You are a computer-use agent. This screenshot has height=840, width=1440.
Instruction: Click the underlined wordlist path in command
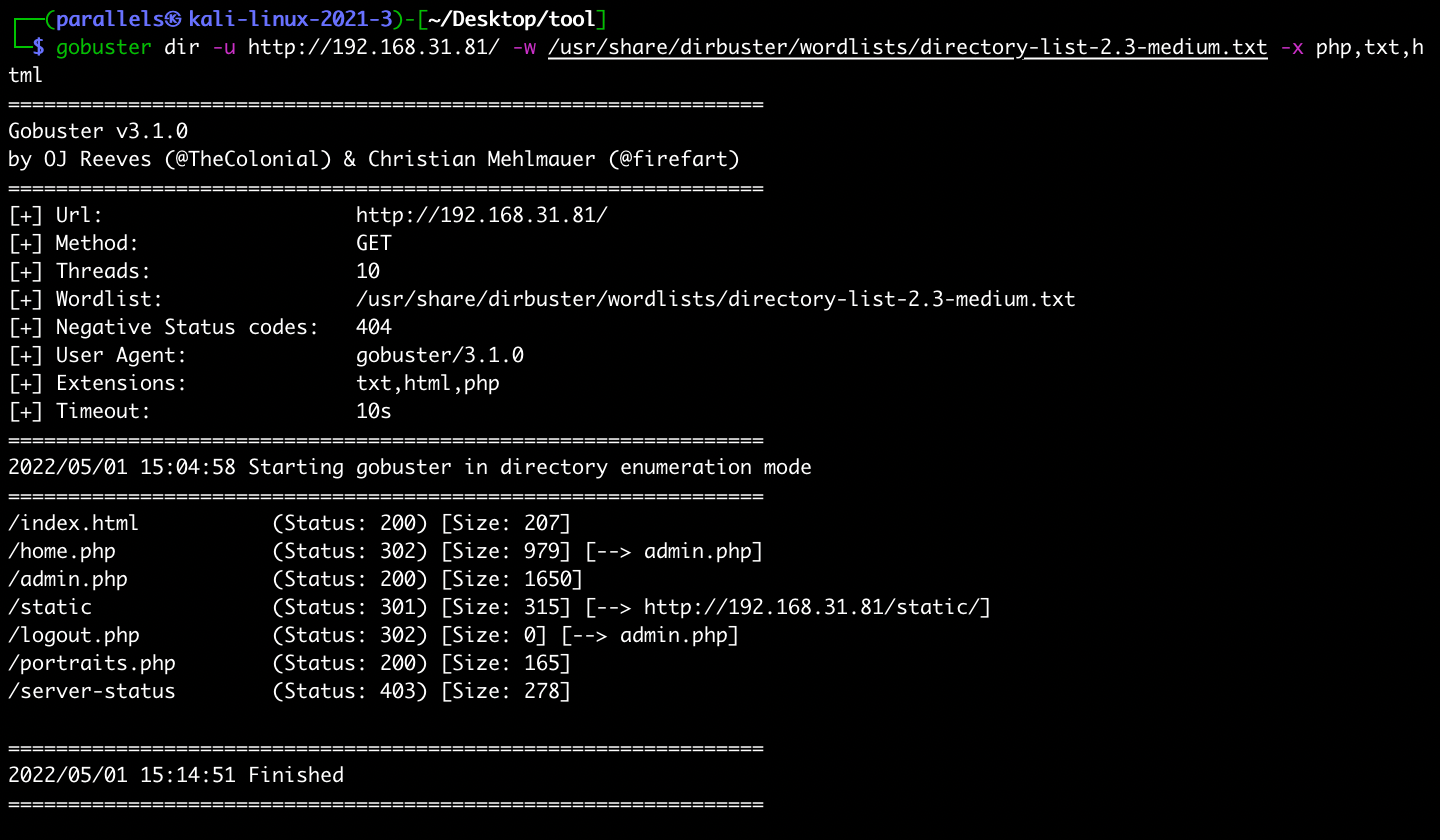coord(907,47)
